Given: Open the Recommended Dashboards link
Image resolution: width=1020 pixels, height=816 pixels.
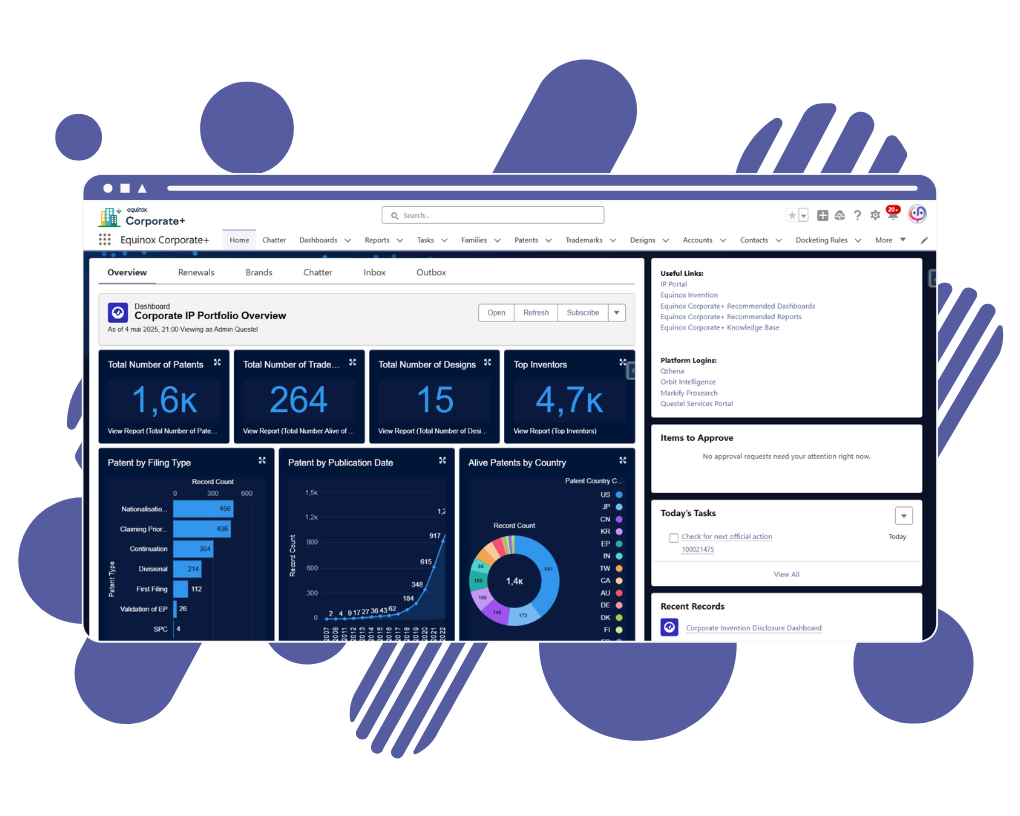Looking at the screenshot, I should coord(738,306).
